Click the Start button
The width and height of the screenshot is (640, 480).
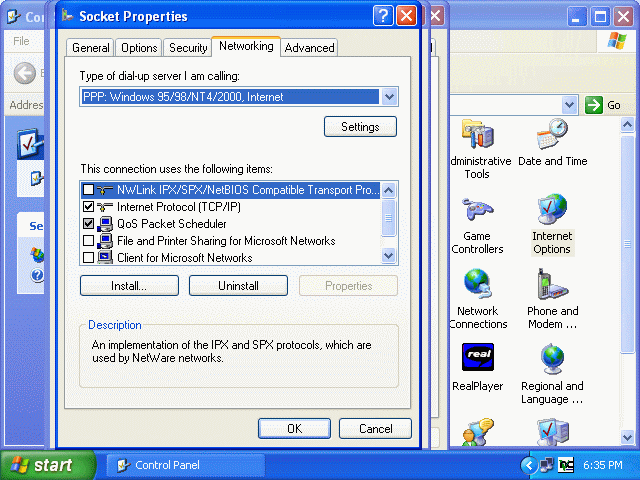47,465
